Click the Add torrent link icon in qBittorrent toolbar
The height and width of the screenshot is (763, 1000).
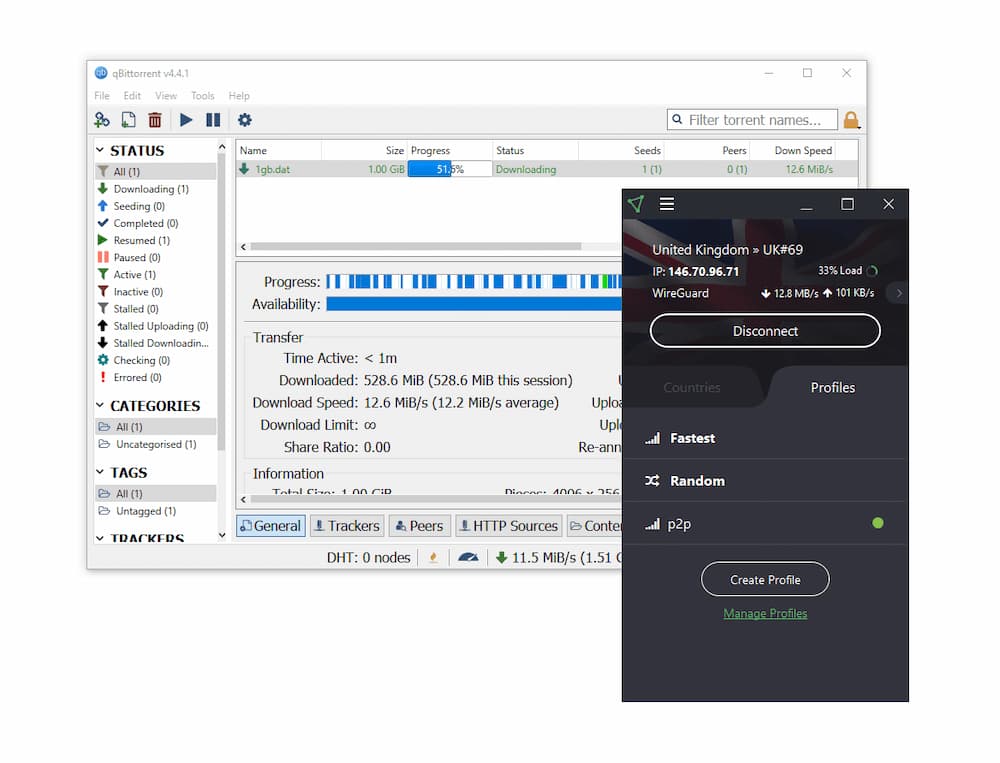click(x=102, y=120)
